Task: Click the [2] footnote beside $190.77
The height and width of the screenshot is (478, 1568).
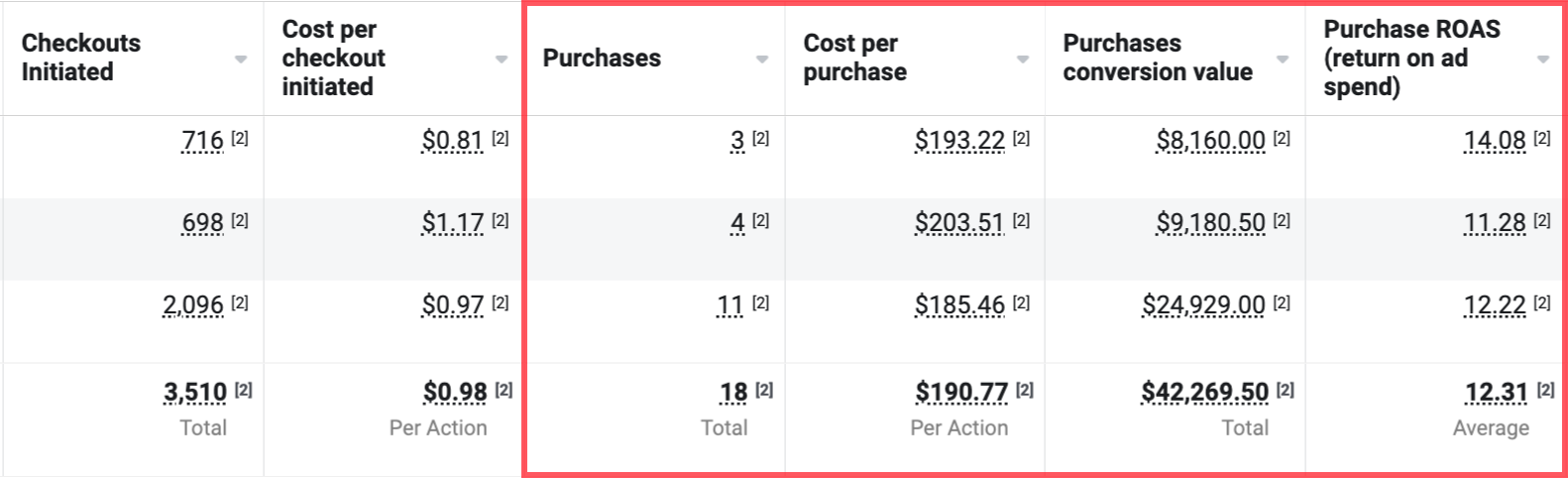Action: click(1025, 391)
